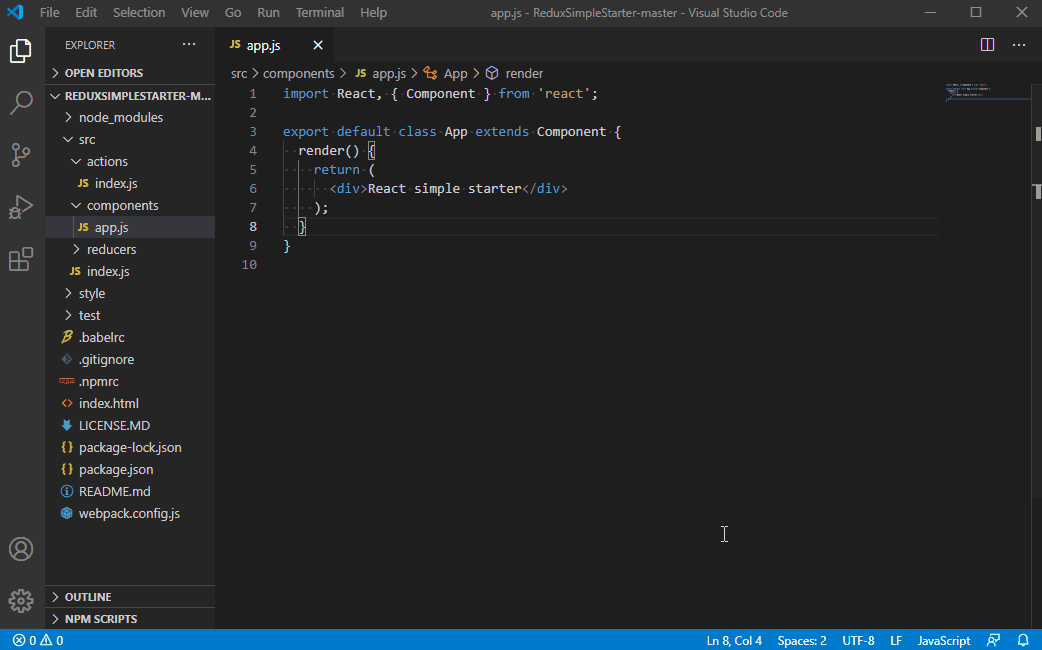Open the Terminal menu
Viewport: 1042px width, 650px height.
coord(320,13)
